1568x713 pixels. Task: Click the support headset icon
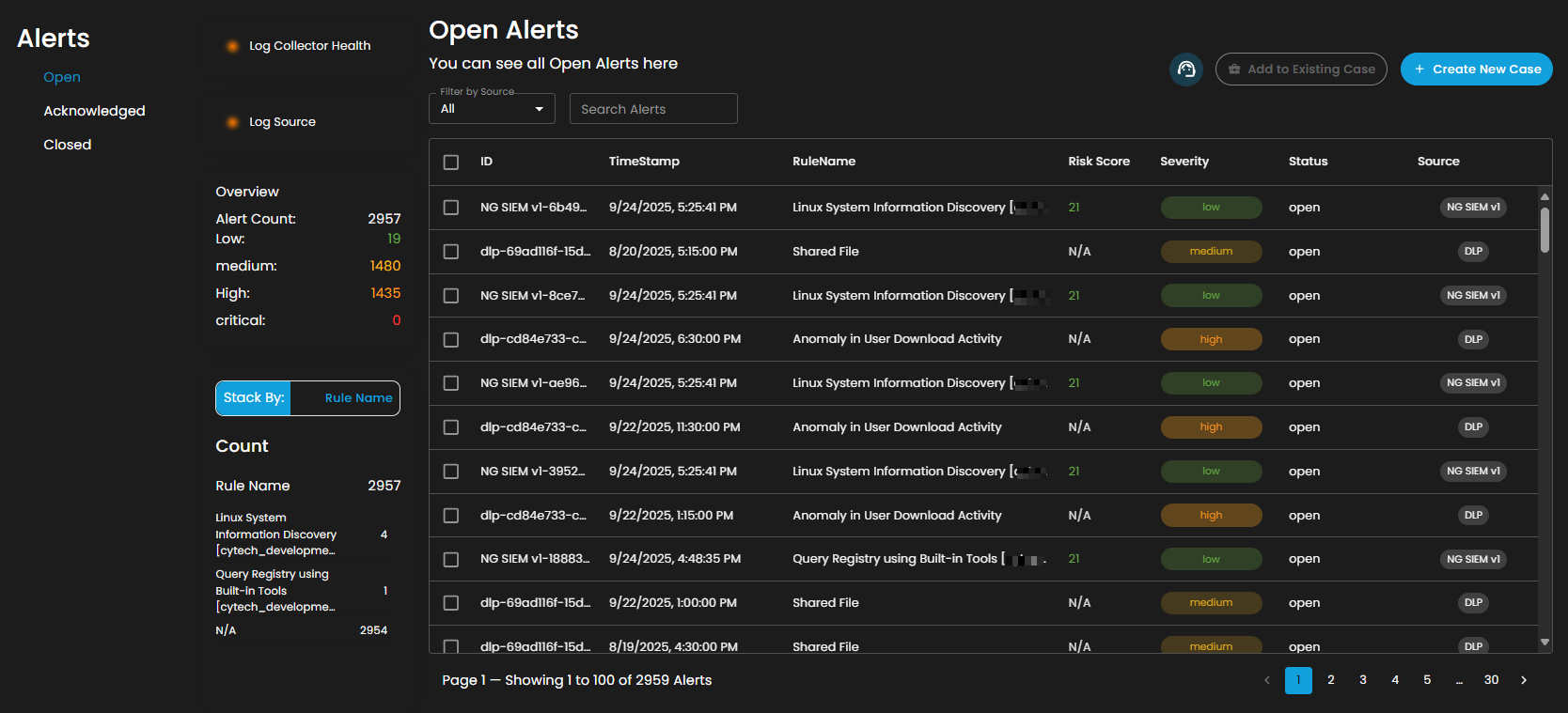(1185, 70)
